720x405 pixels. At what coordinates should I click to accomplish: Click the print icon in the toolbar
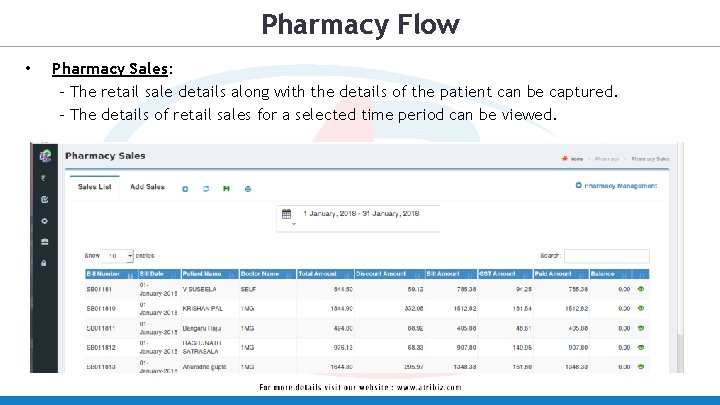tap(248, 188)
